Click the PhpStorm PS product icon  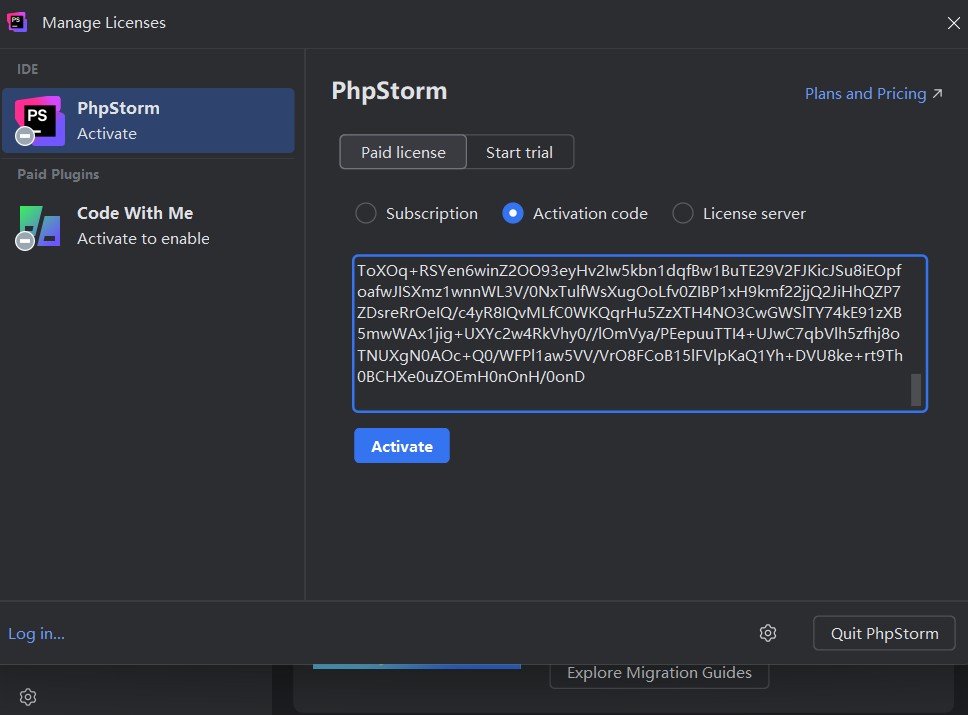click(x=39, y=120)
